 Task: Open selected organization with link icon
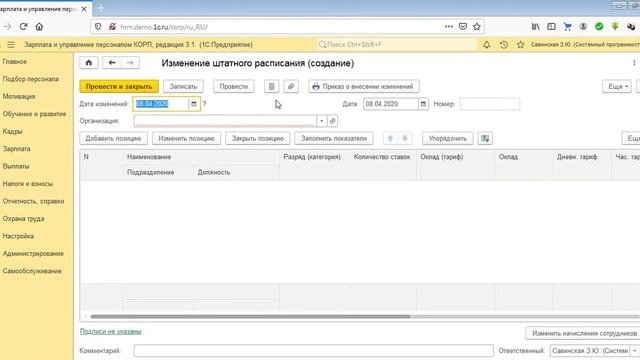coord(332,121)
